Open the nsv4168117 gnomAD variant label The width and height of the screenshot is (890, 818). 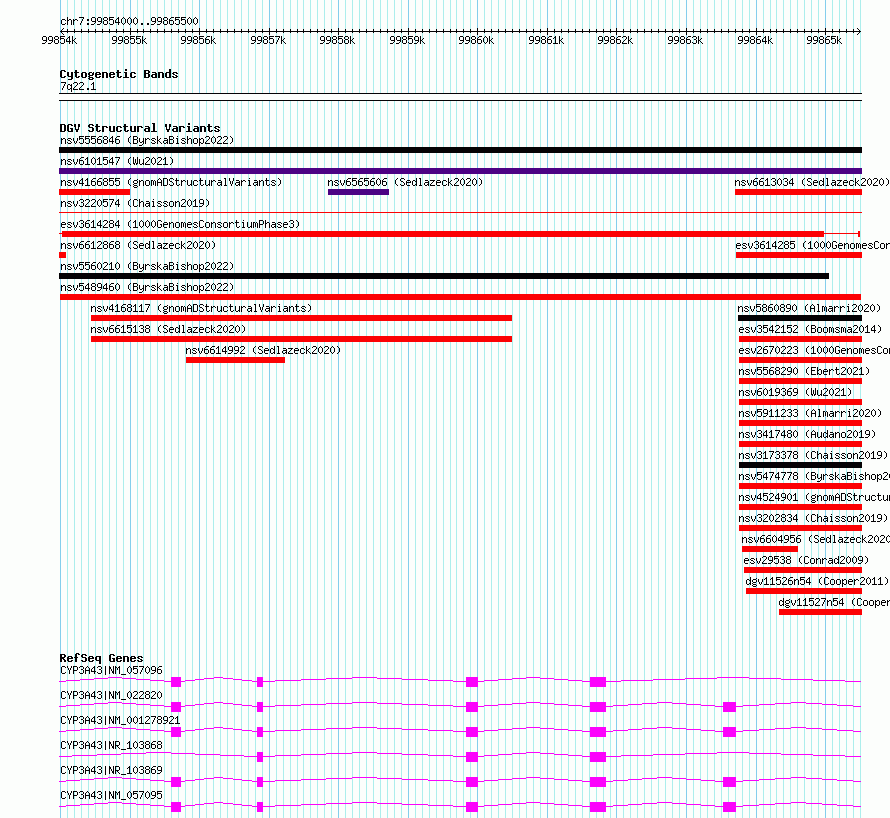coord(201,308)
